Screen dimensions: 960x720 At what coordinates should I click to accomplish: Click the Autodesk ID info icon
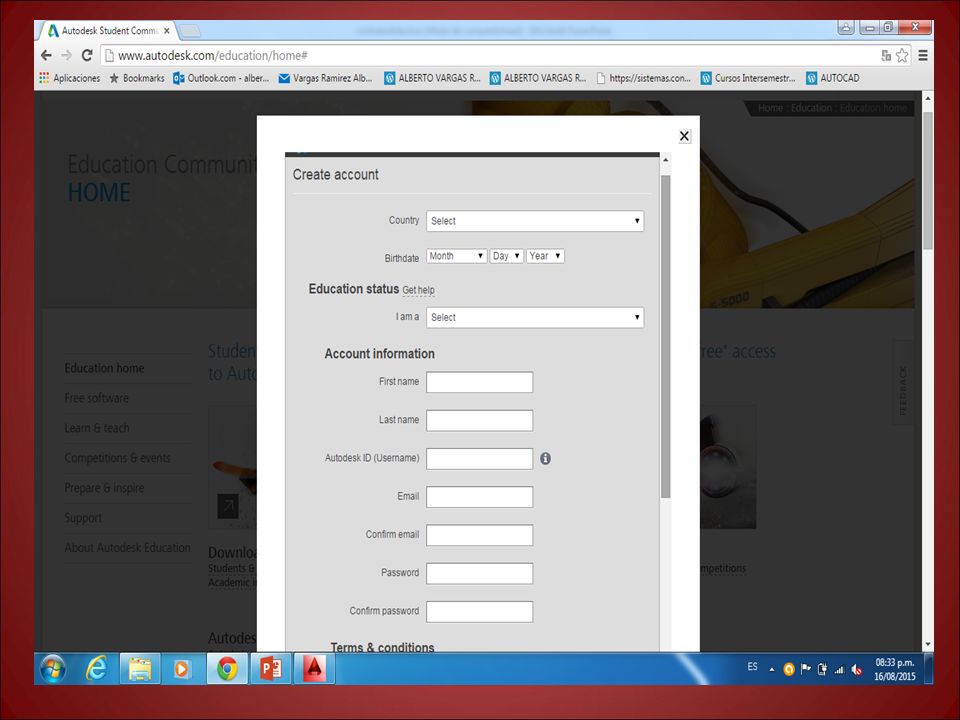[x=546, y=458]
